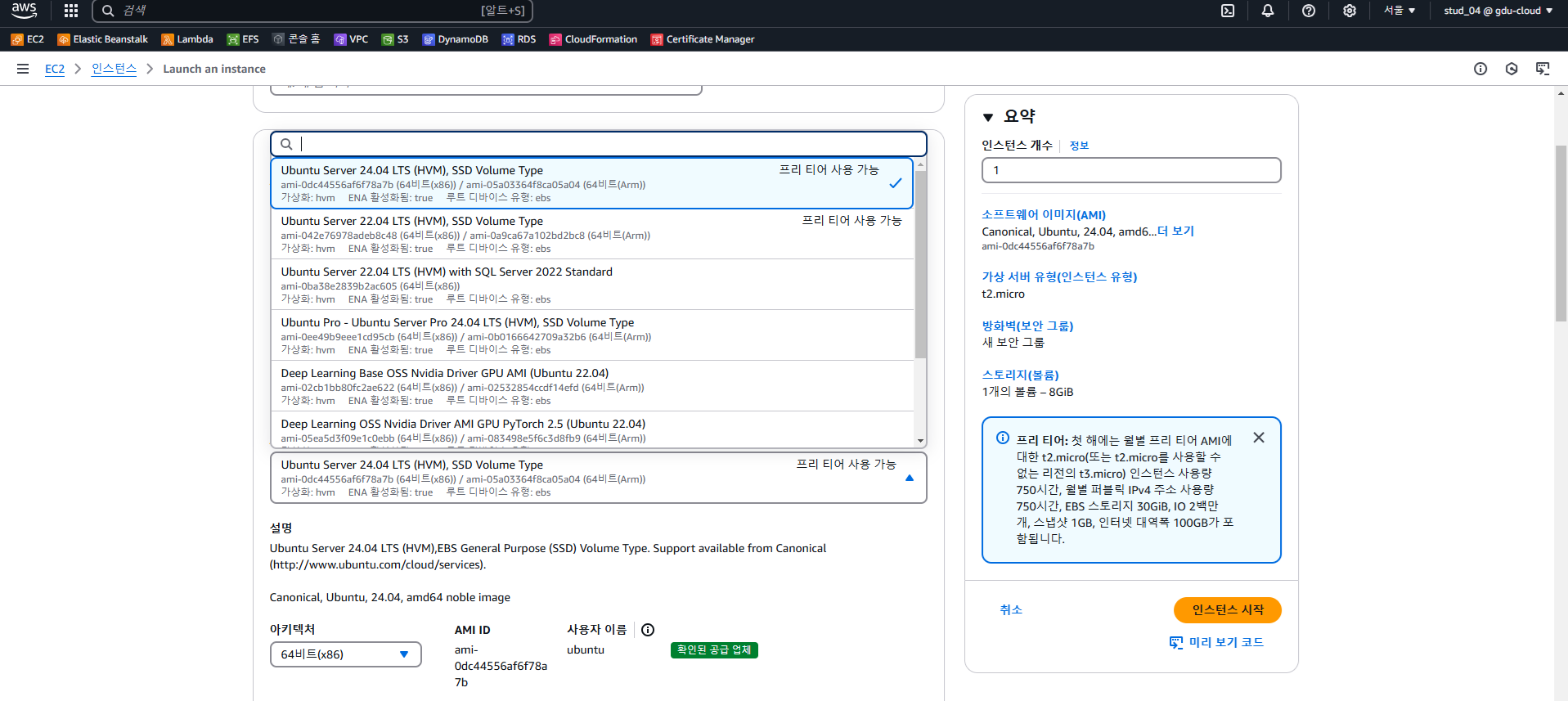Select Ubuntu Server 22.04 LTS SSD Volume Type
Image resolution: width=1568 pixels, height=701 pixels.
point(592,234)
